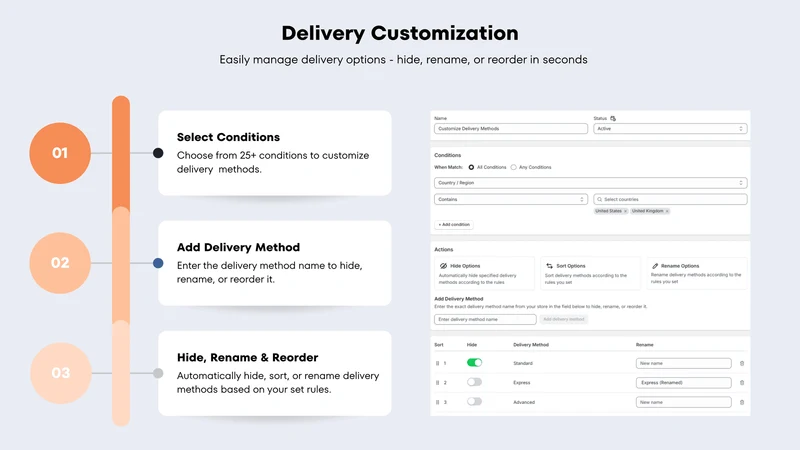The image size is (800, 450).
Task: Enable the hide toggle for Advanced
Action: click(x=474, y=402)
